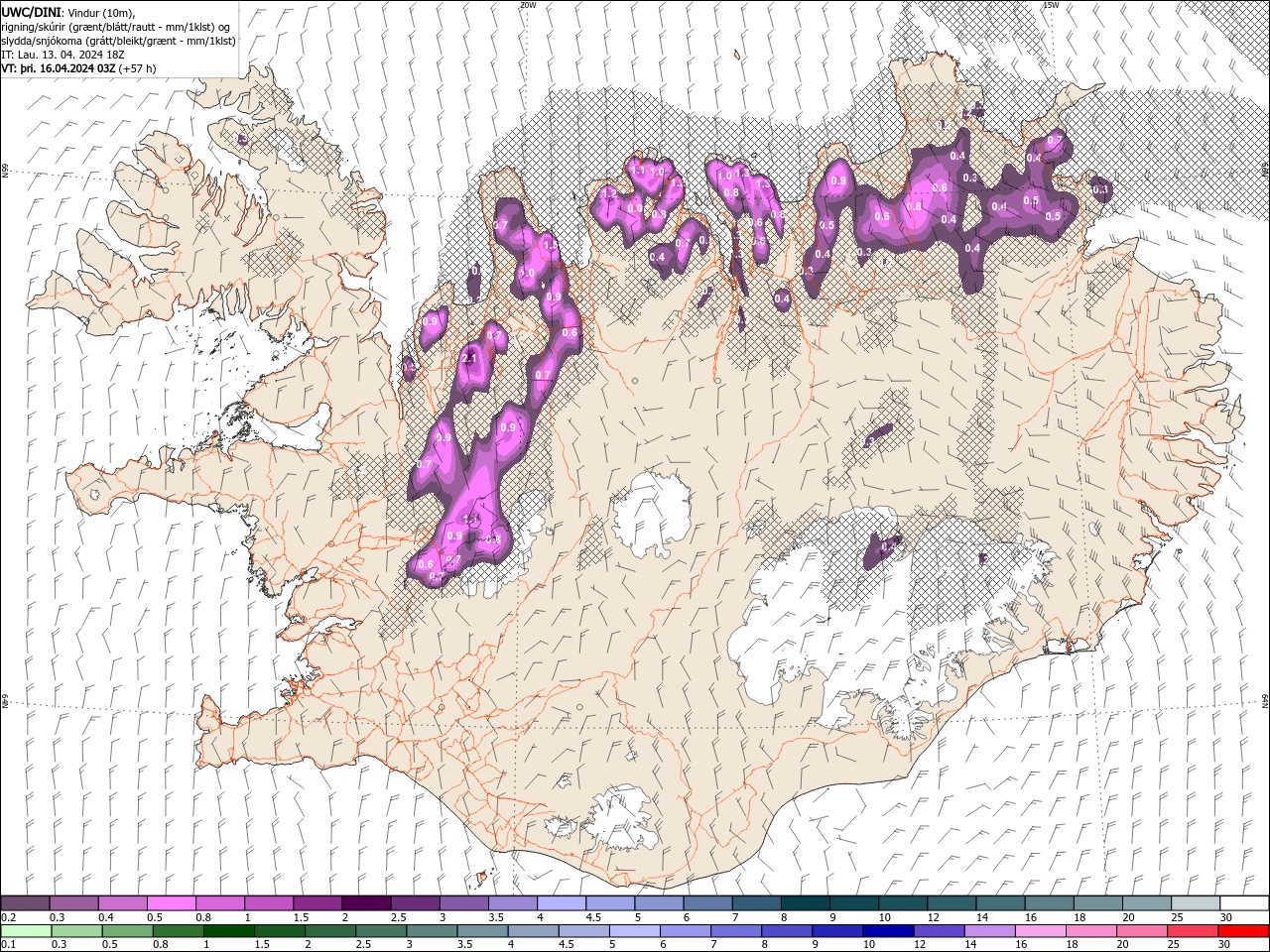Click the 15W longitude label
The image size is (1270, 952).
1050,5
